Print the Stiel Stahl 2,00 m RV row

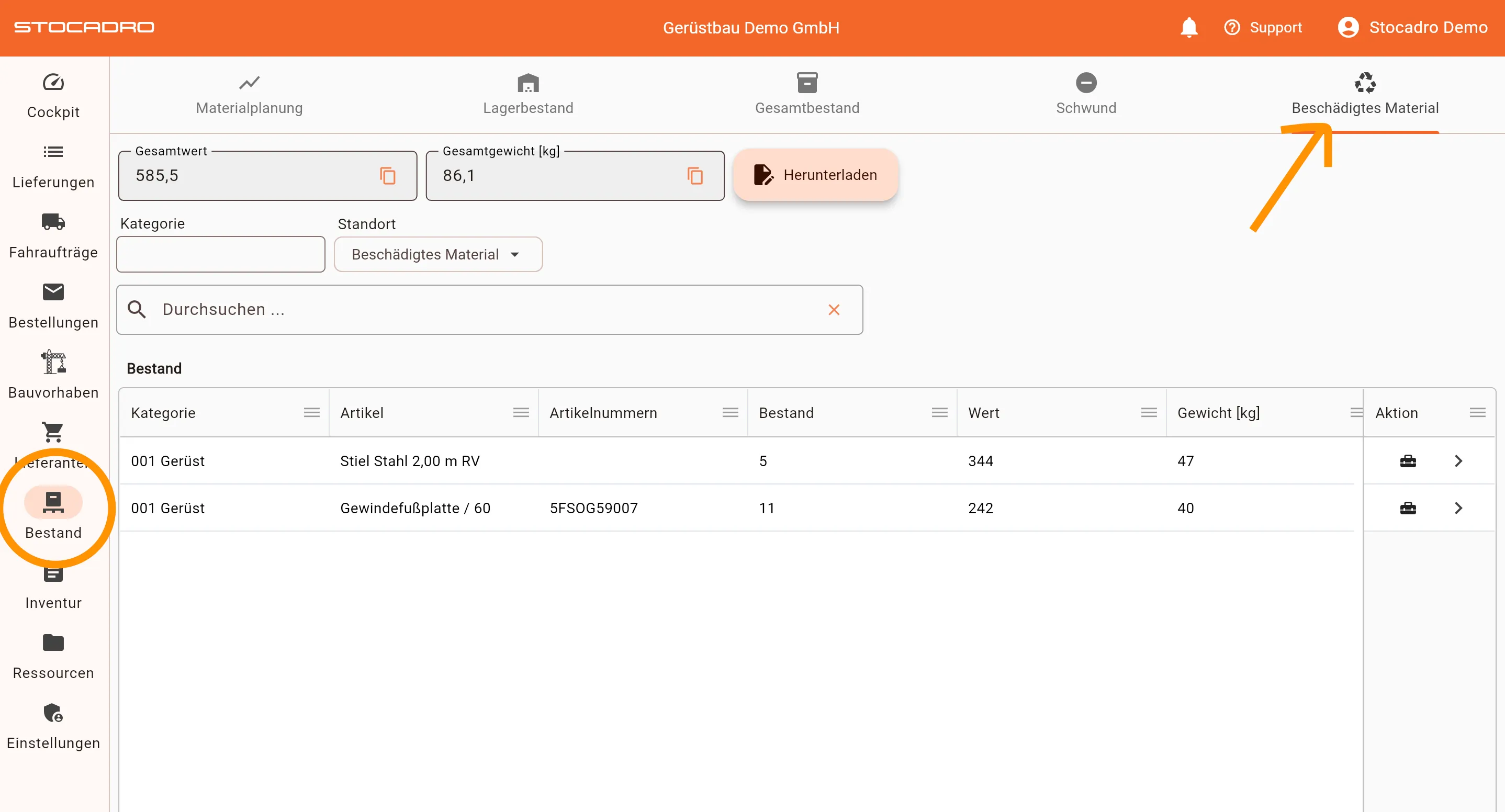click(1408, 460)
